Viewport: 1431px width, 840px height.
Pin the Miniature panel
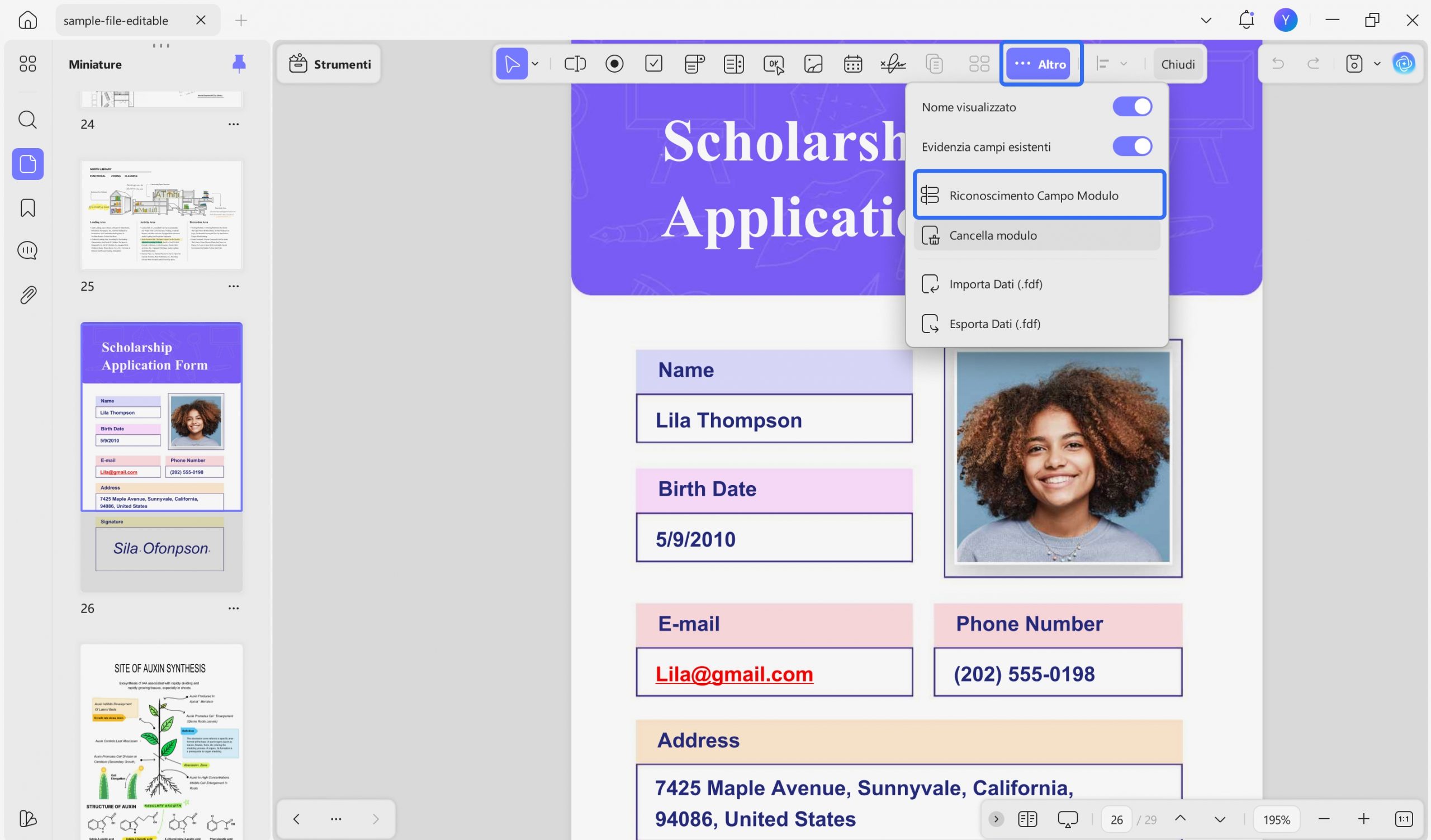click(x=239, y=64)
